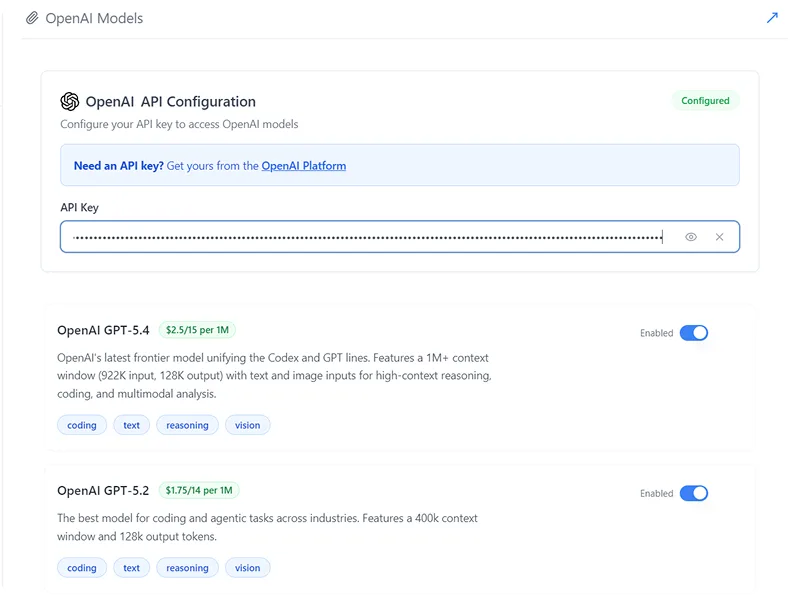Click the OpenAI logo icon in API Configuration
Screen dimensions: 800x600
[x=70, y=102]
